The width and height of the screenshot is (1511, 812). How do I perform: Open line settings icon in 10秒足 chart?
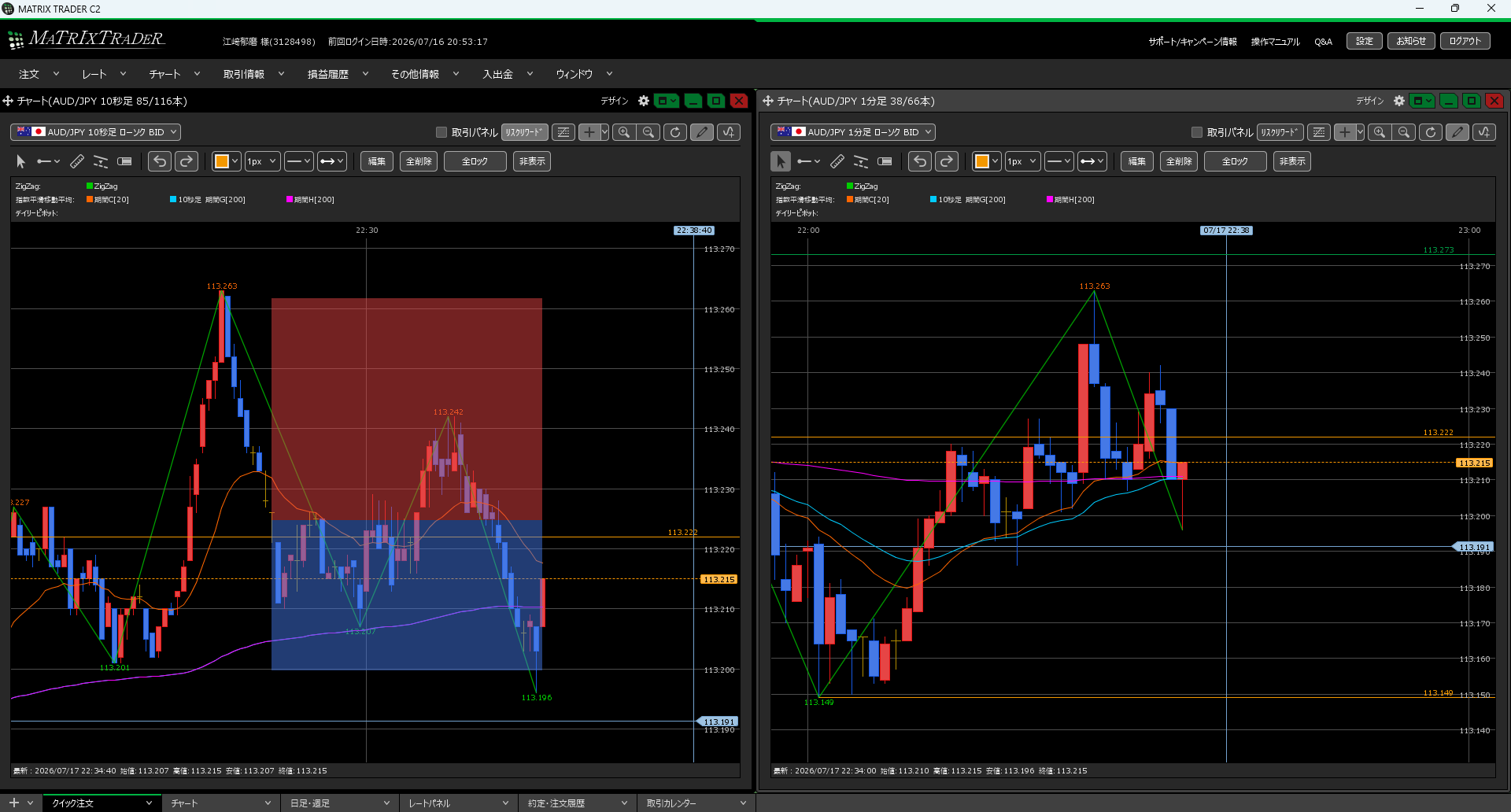[563, 132]
